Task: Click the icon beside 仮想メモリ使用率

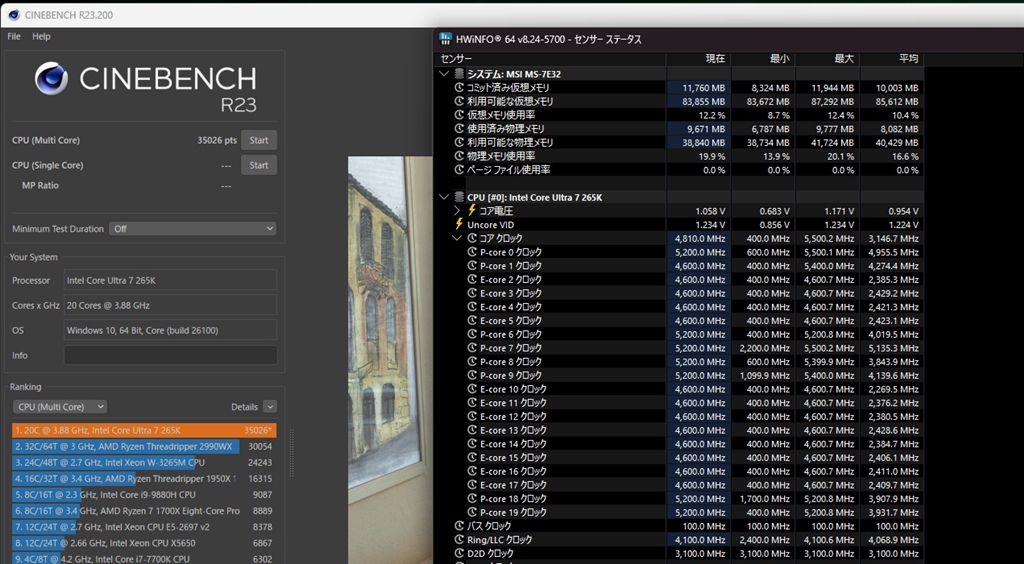Action: pos(459,115)
